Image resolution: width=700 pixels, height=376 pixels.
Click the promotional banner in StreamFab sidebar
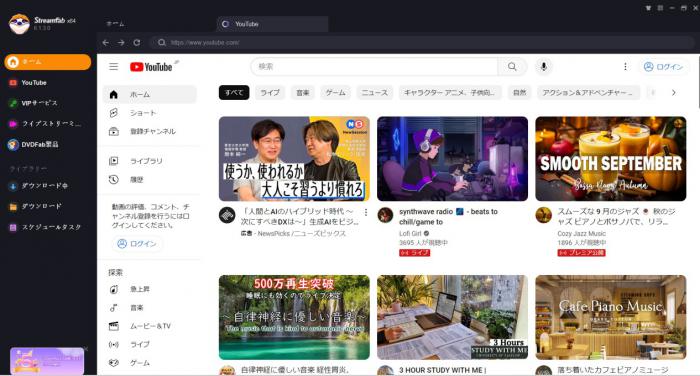click(x=47, y=361)
